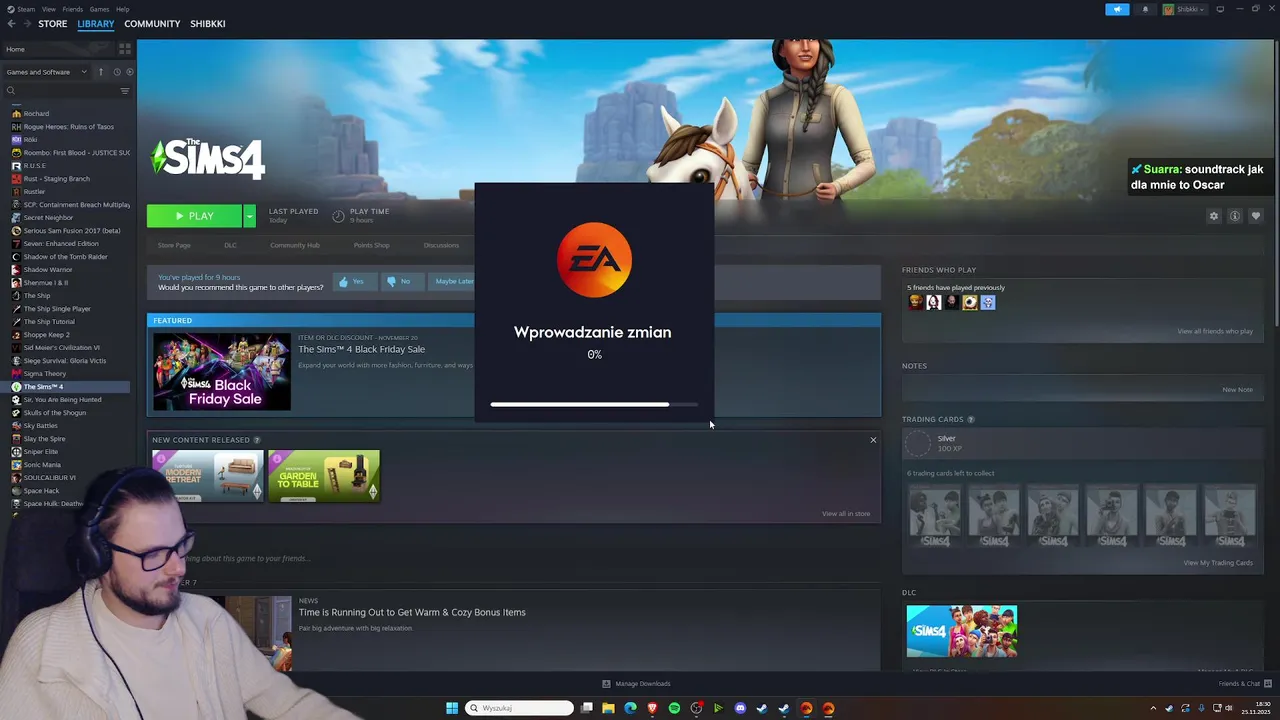Screen dimensions: 1280x720
Task: Click the Maybe Later button
Action: pyautogui.click(x=452, y=282)
